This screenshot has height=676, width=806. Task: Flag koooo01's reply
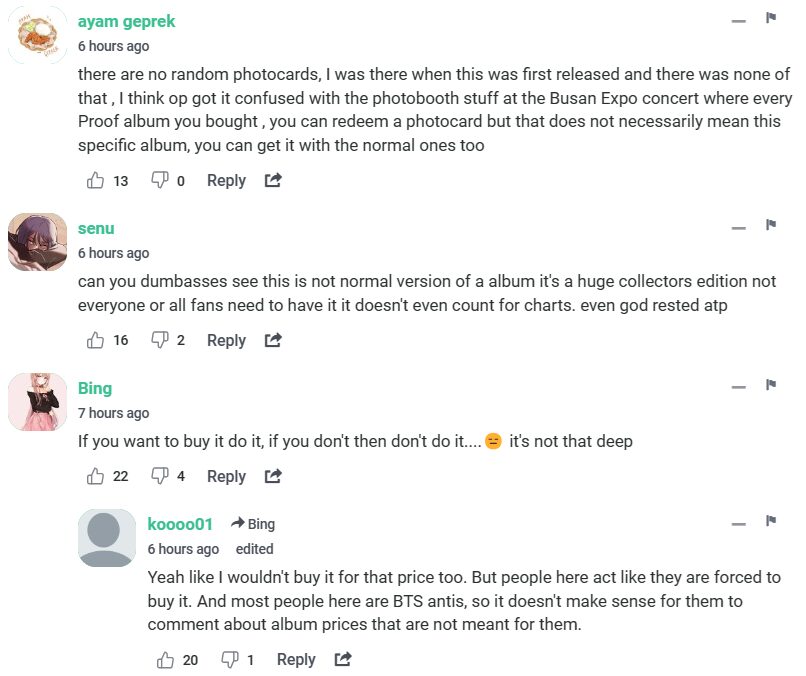pos(771,522)
